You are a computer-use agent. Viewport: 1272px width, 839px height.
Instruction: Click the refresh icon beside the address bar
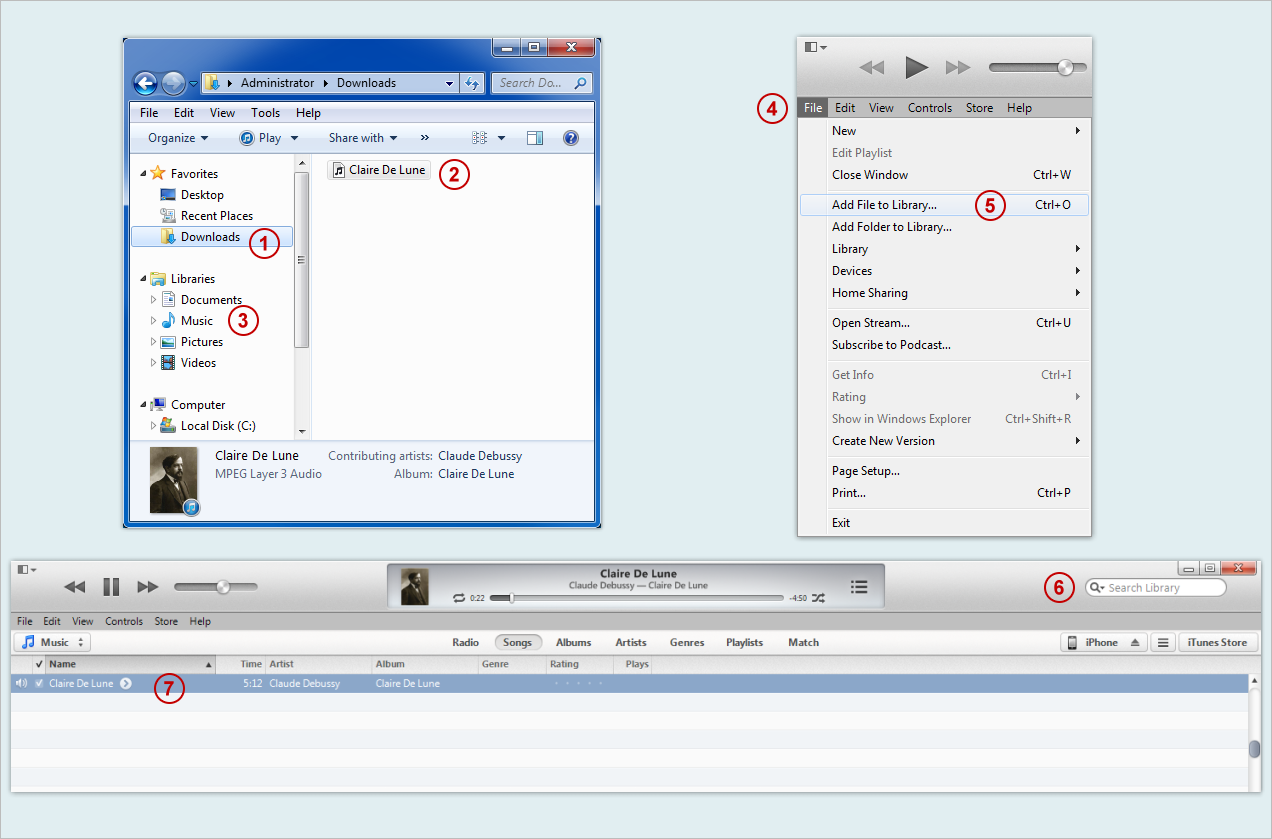coord(472,84)
